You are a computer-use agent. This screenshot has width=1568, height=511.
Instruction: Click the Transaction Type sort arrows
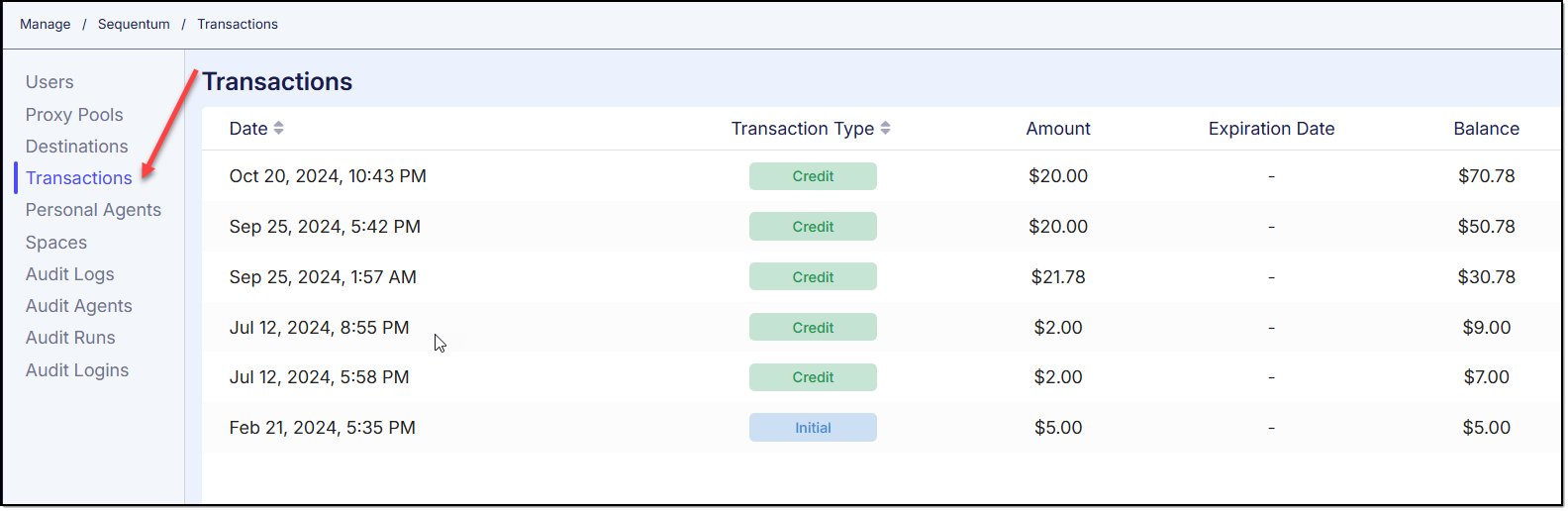[x=885, y=129]
